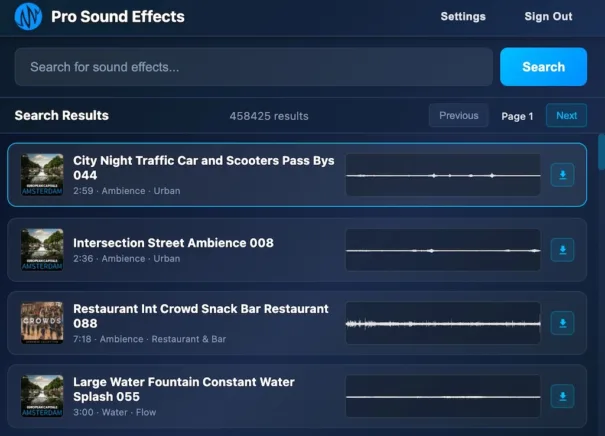Viewport: 605px width, 436px height.
Task: Select Large Water Fountain Constant Water Splash title
Action: (x=184, y=389)
